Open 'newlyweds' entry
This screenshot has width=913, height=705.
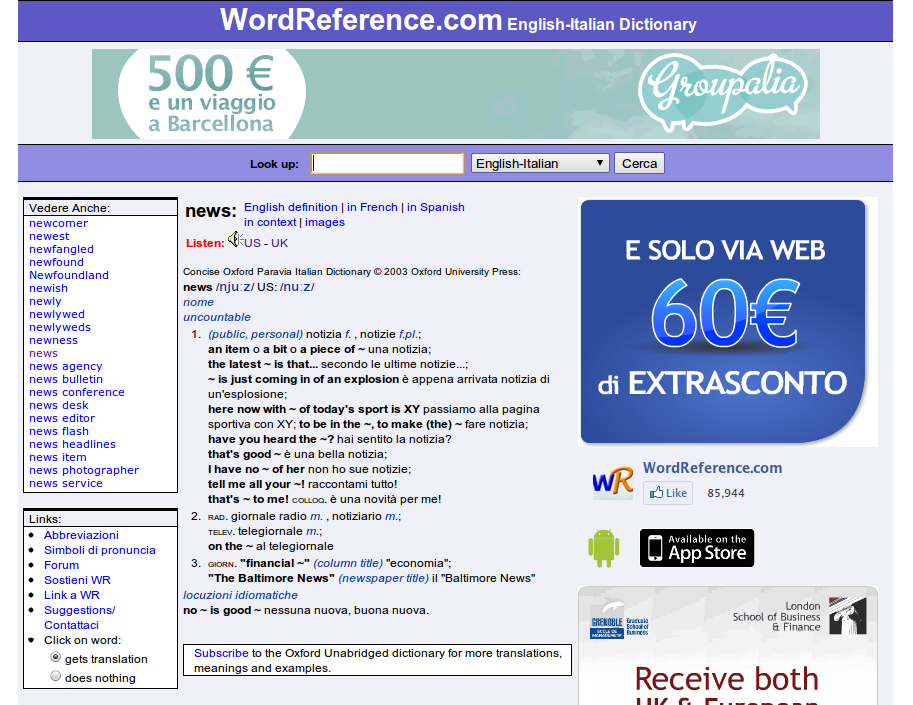(60, 327)
